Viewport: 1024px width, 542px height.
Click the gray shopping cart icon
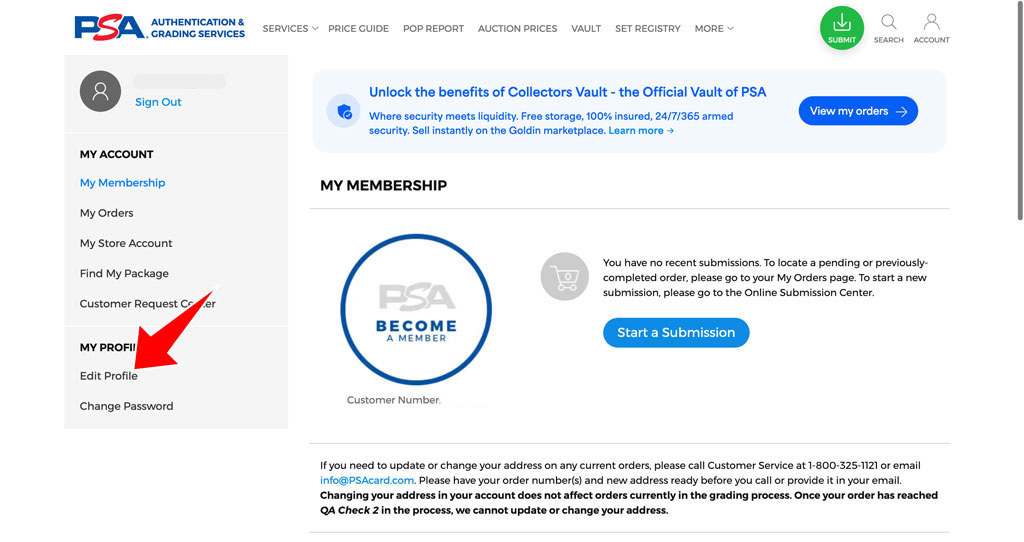pos(564,277)
